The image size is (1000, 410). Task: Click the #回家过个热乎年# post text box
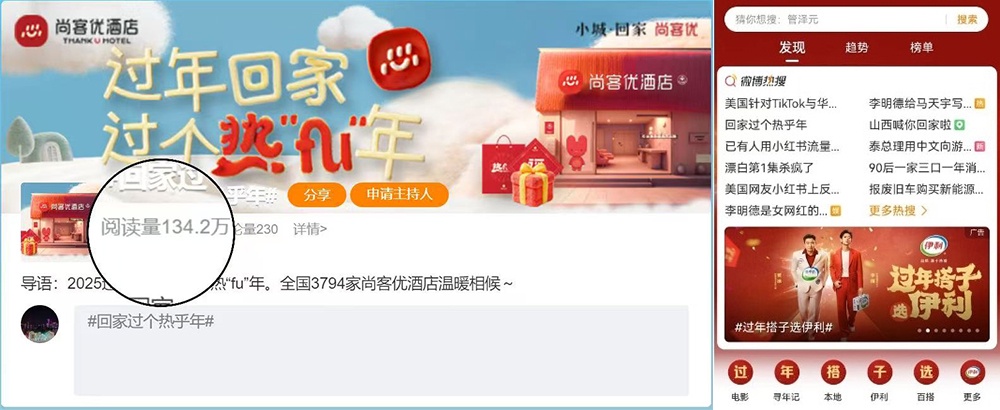(x=381, y=350)
